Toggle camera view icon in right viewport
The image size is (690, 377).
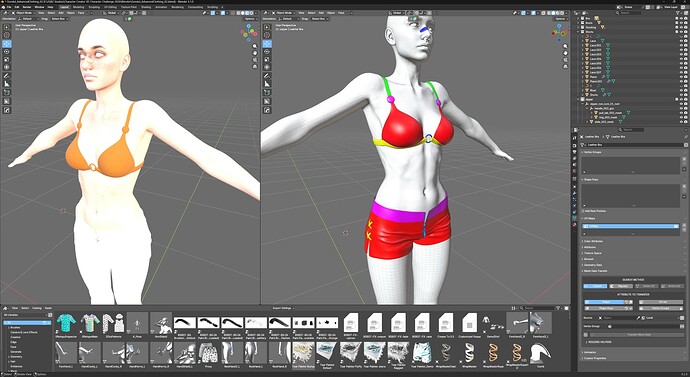[565, 59]
